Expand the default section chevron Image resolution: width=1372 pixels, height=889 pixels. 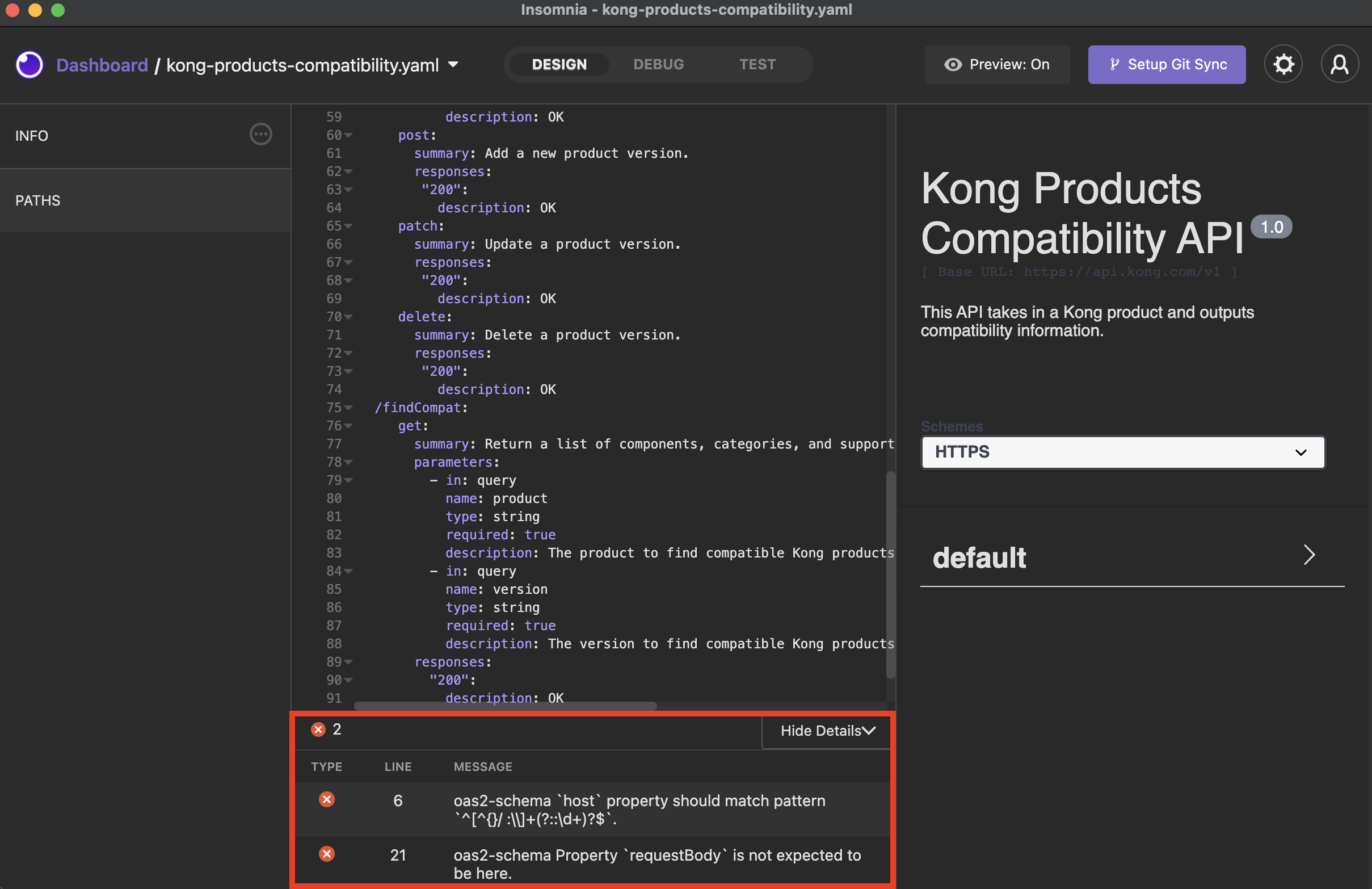point(1309,555)
